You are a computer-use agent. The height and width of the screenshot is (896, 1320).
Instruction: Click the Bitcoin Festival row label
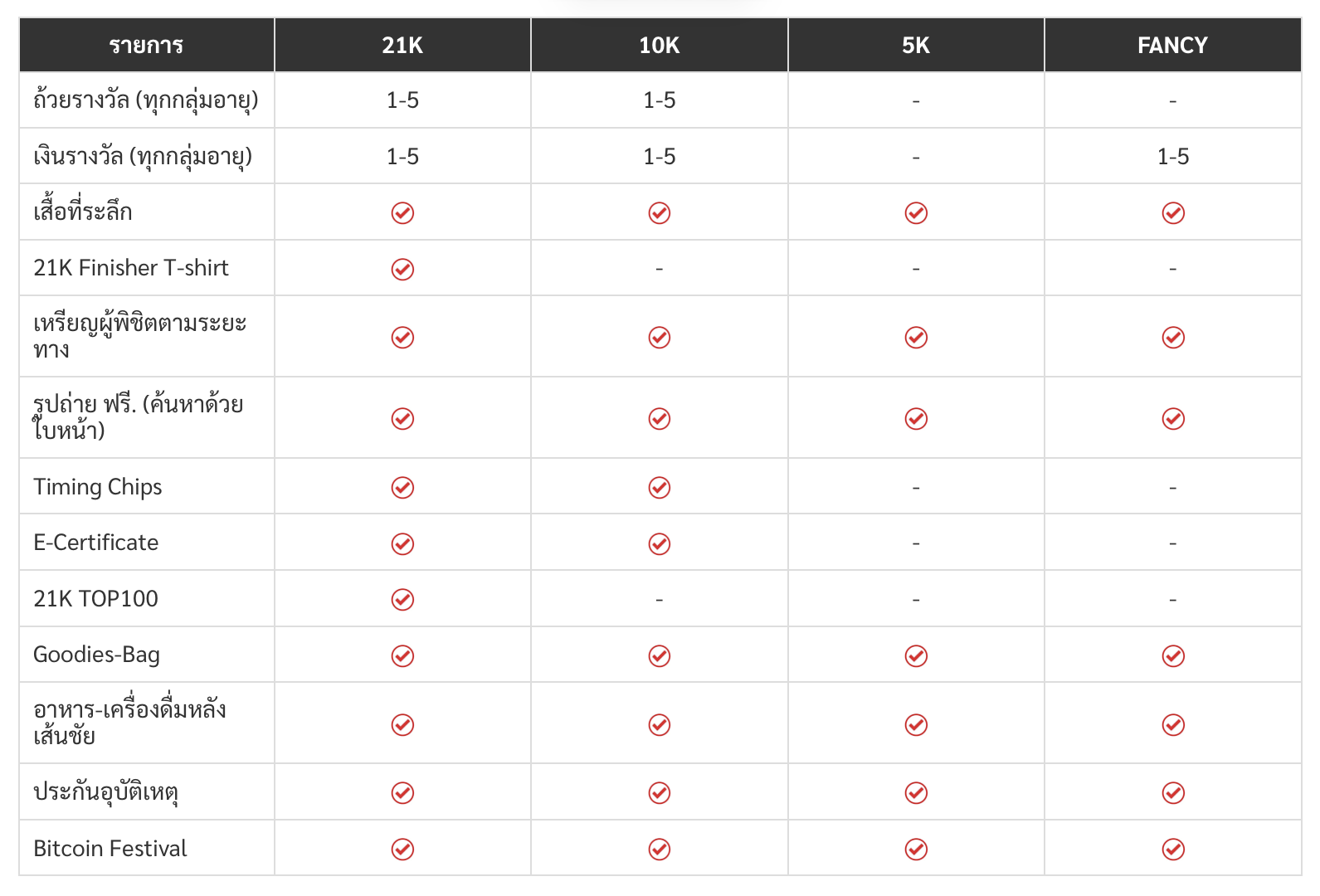pyautogui.click(x=110, y=849)
